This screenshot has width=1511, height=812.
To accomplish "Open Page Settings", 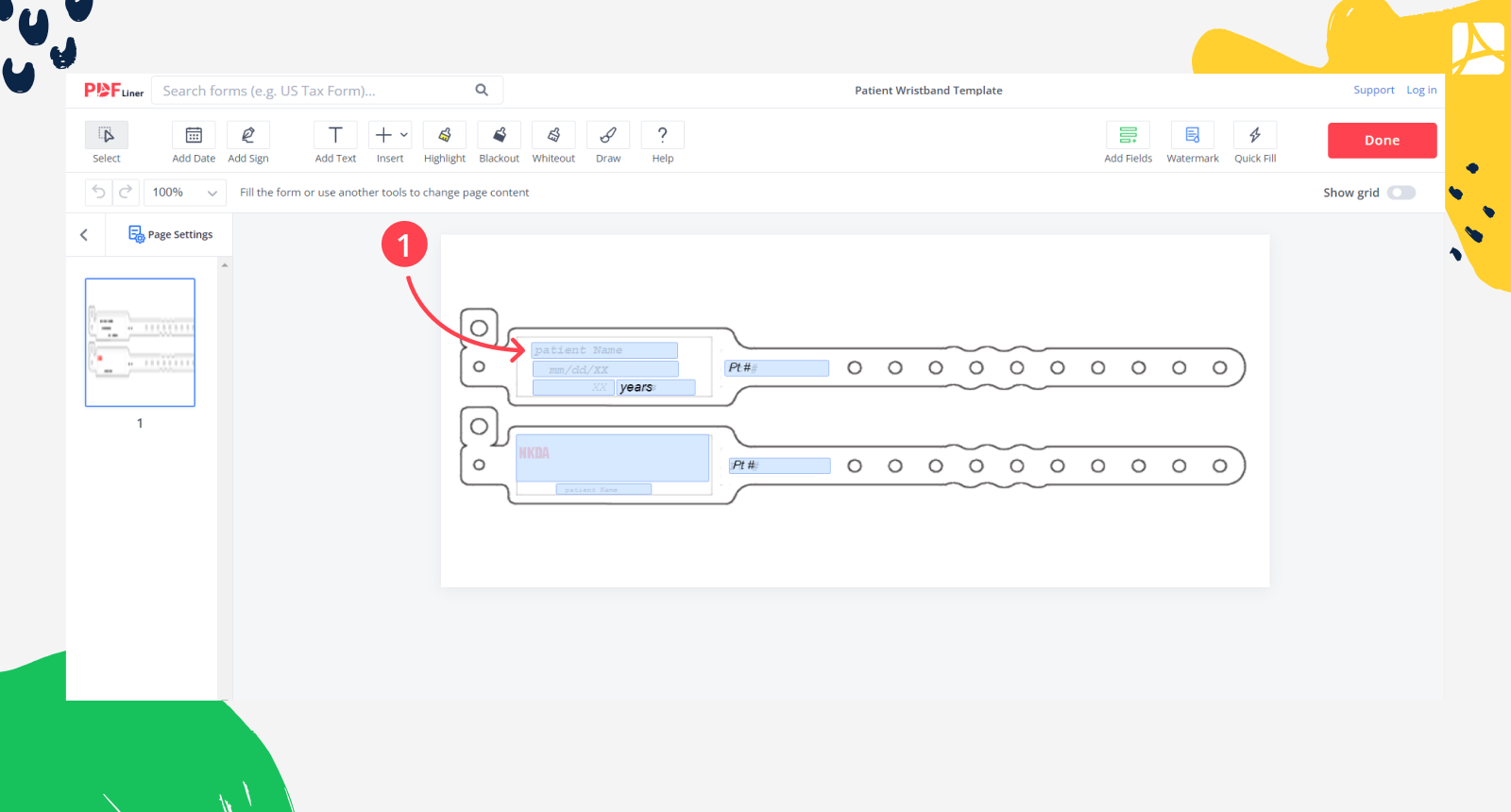I will (171, 235).
